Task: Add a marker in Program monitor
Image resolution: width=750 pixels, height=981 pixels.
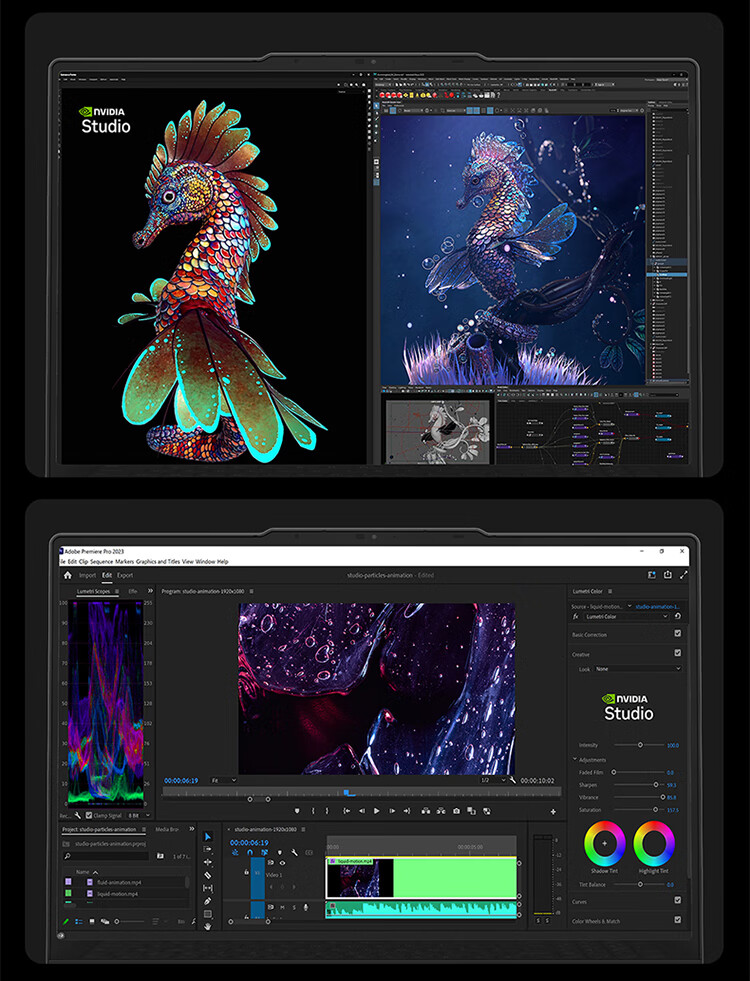Action: (x=297, y=811)
